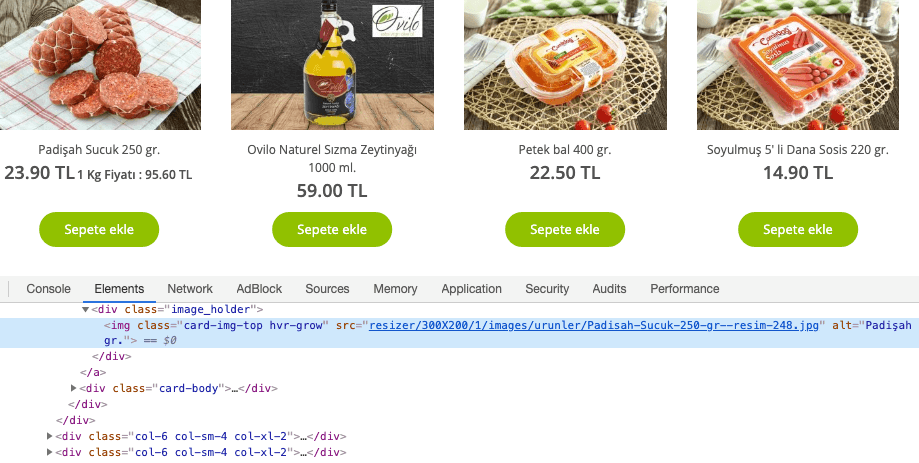Image resolution: width=919 pixels, height=463 pixels.
Task: Go to the Application tab
Action: 471,289
